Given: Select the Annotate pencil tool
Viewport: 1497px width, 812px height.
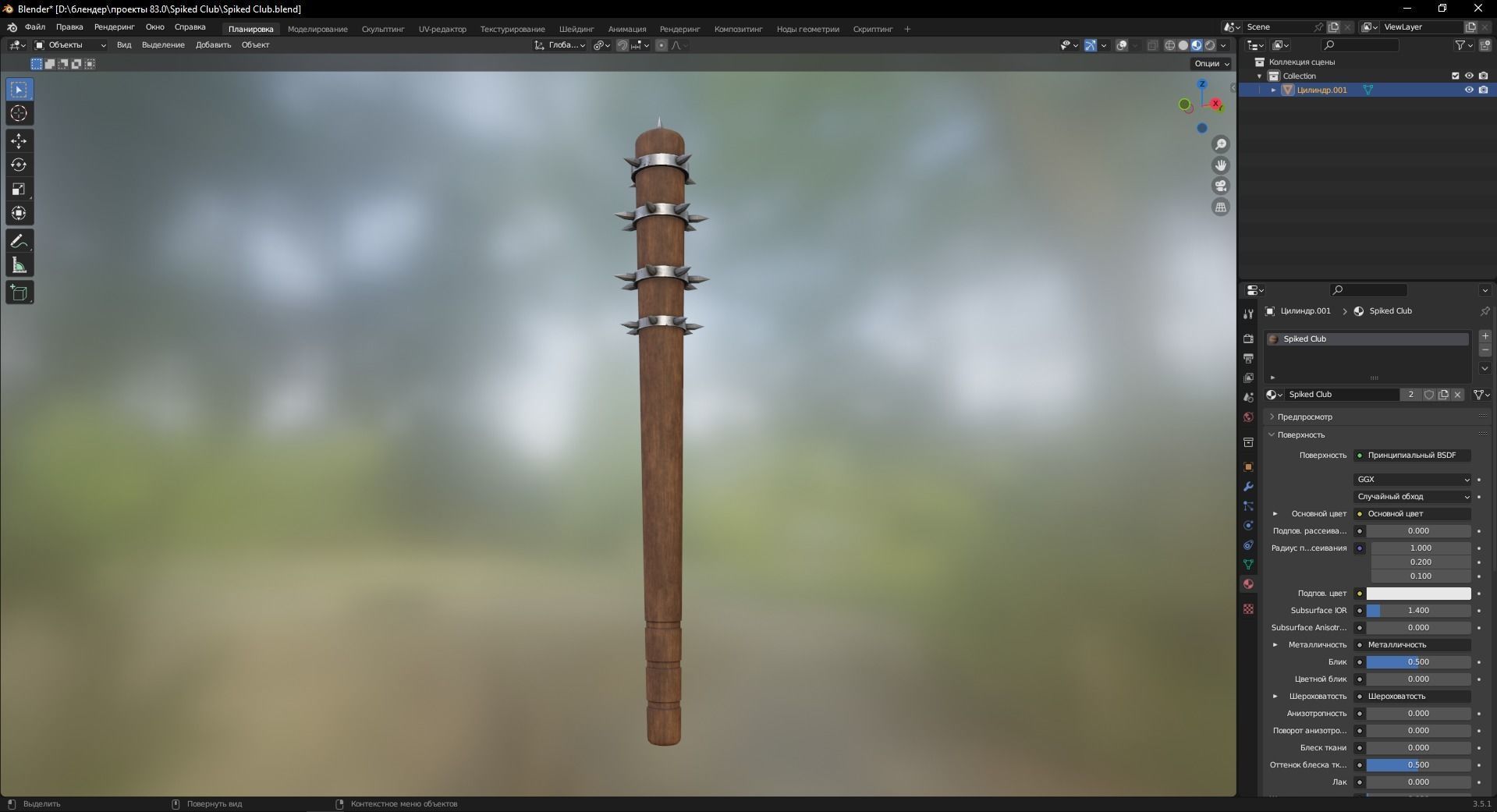Looking at the screenshot, I should point(19,242).
